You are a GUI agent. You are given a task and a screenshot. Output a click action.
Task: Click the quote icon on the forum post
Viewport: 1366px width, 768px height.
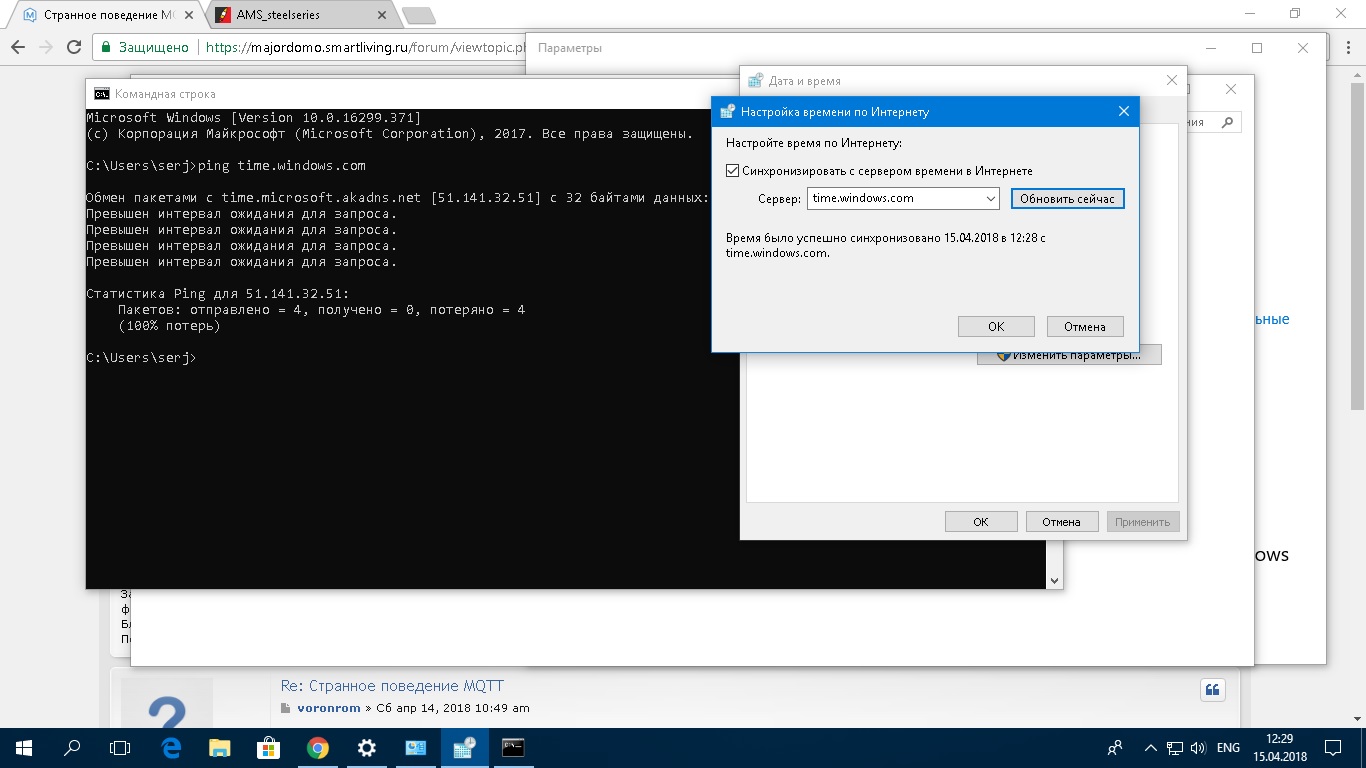(x=1212, y=690)
